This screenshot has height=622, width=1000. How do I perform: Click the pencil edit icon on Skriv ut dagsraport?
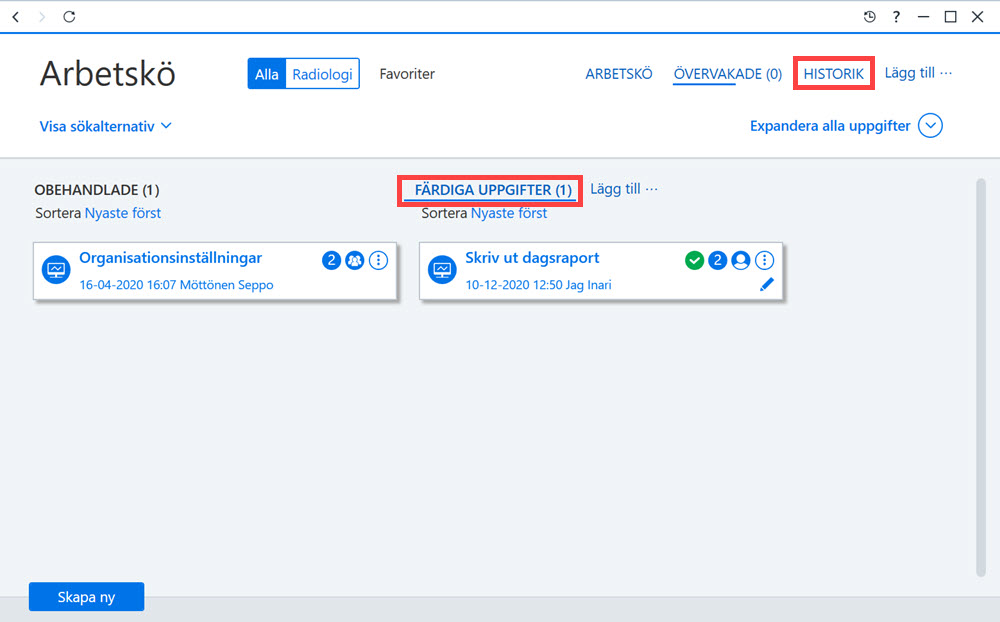[x=767, y=285]
